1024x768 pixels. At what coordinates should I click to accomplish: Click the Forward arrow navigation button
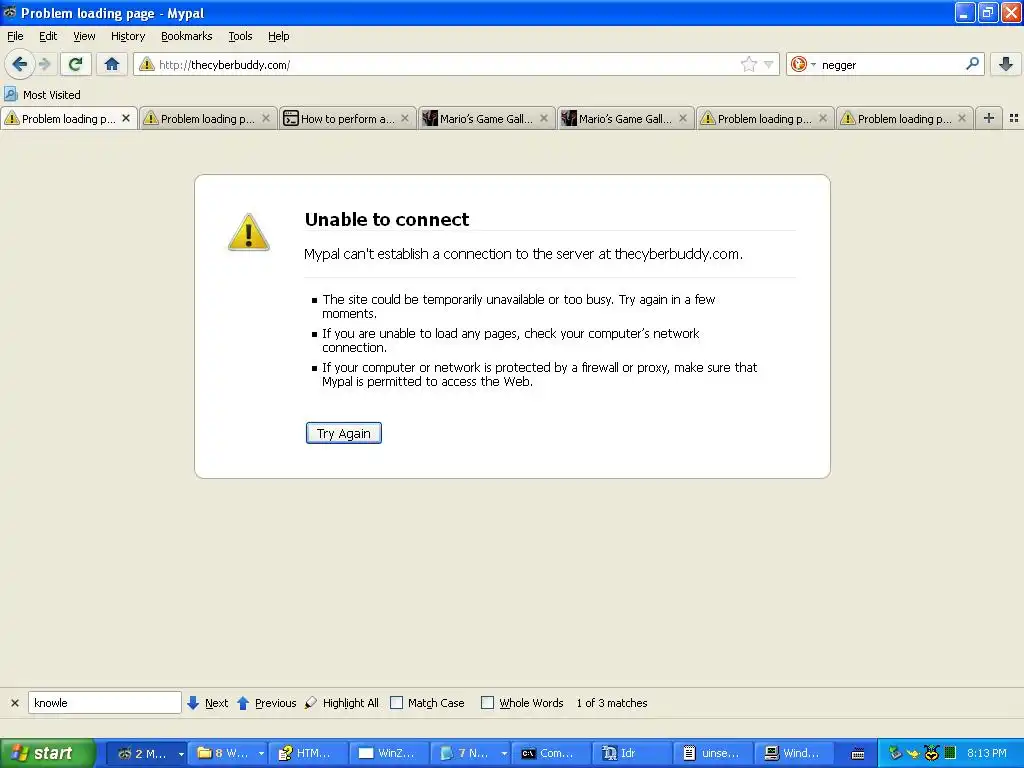[44, 65]
